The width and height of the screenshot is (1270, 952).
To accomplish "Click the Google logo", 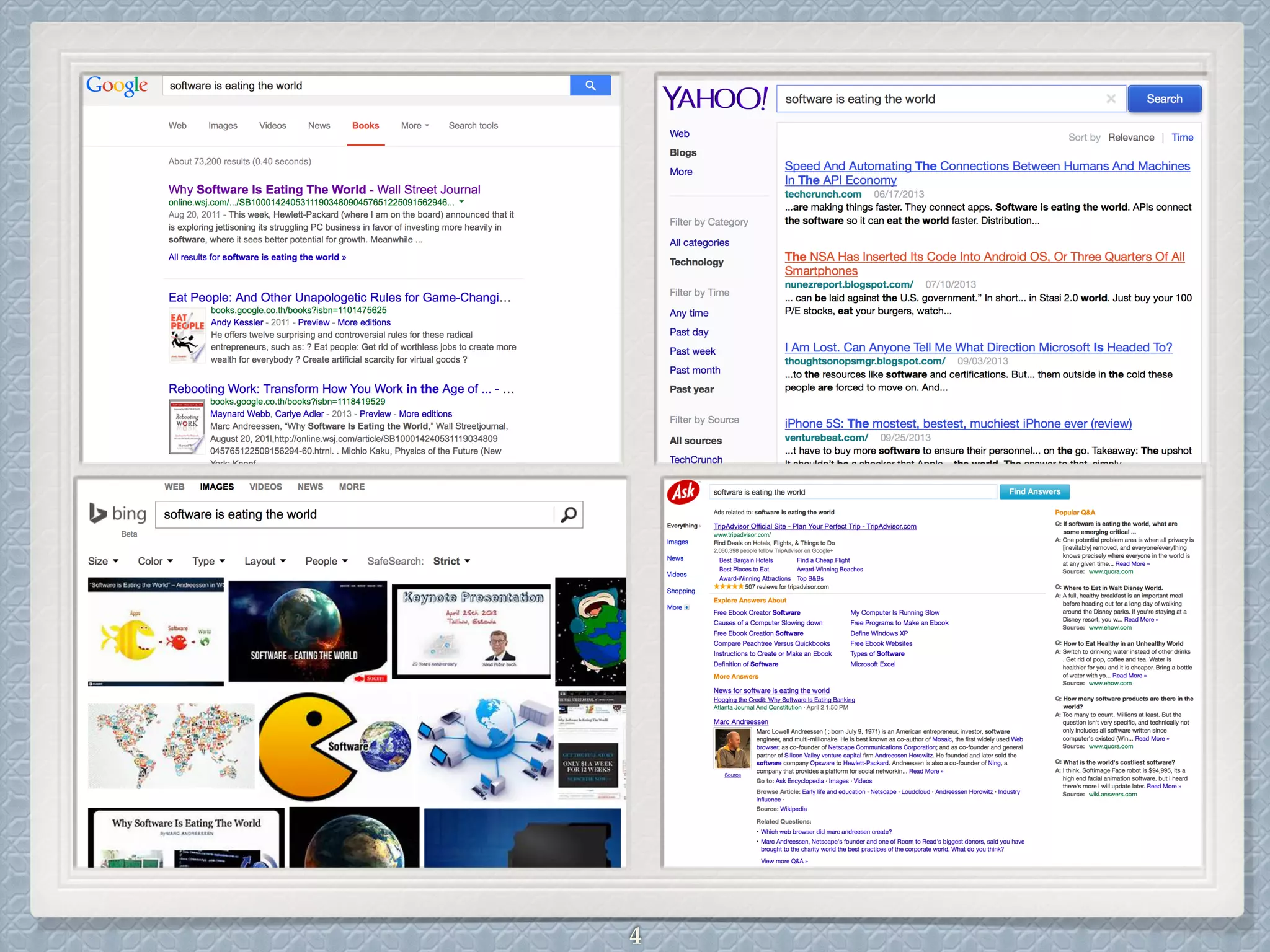I will (x=117, y=86).
